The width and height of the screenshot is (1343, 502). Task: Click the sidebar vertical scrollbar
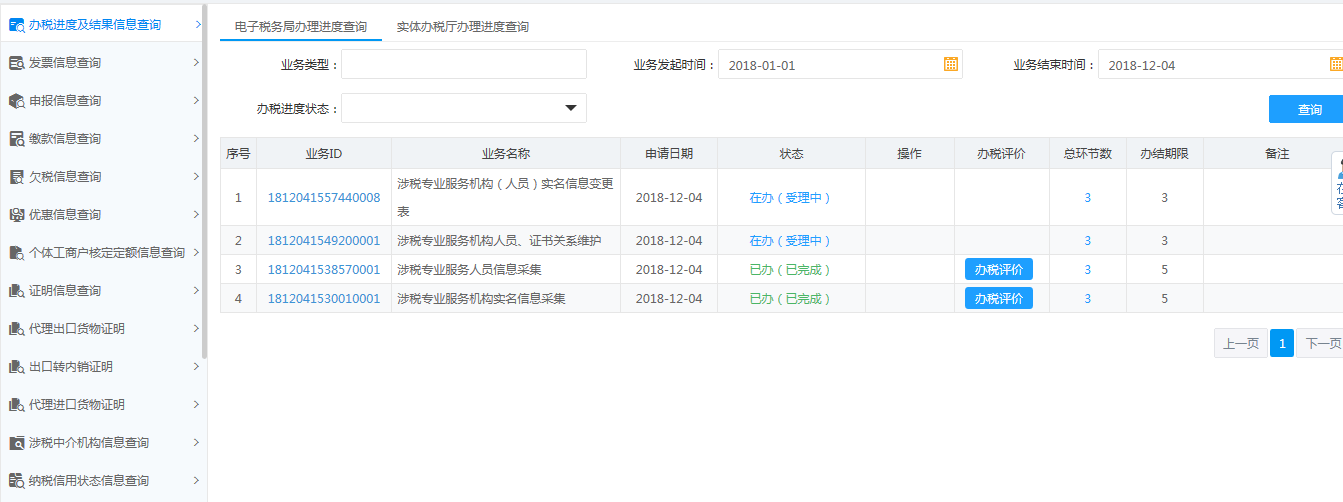pyautogui.click(x=204, y=180)
